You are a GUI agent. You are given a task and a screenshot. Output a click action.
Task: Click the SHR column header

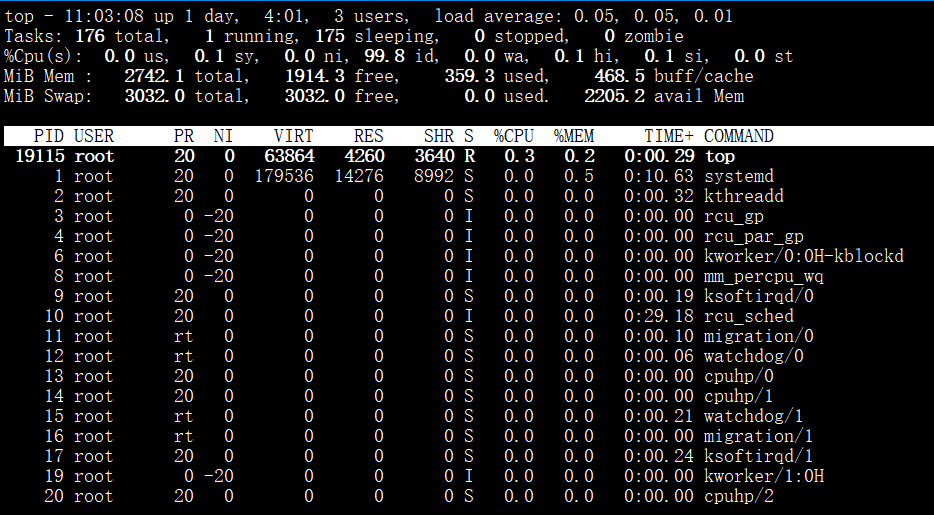pyautogui.click(x=439, y=136)
